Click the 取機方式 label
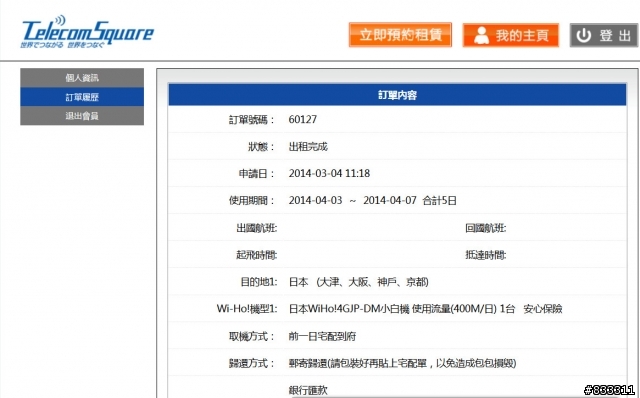Viewport: 640px width, 398px height. [x=252, y=336]
